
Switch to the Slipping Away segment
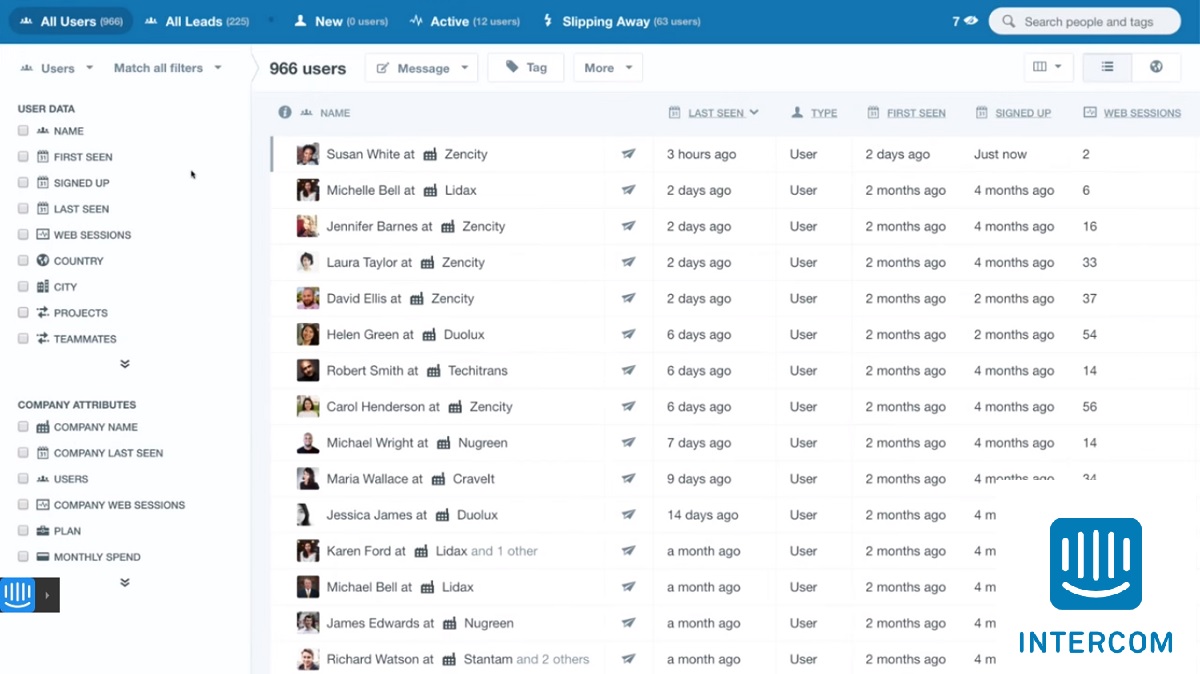pos(620,20)
